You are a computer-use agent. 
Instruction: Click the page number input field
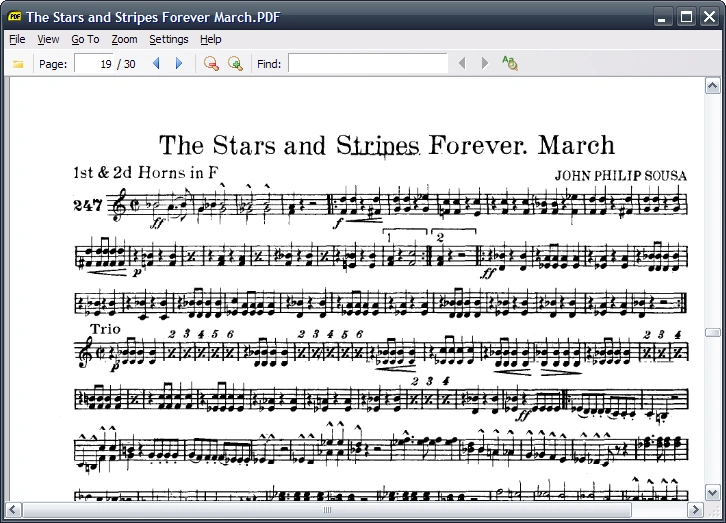click(x=94, y=63)
